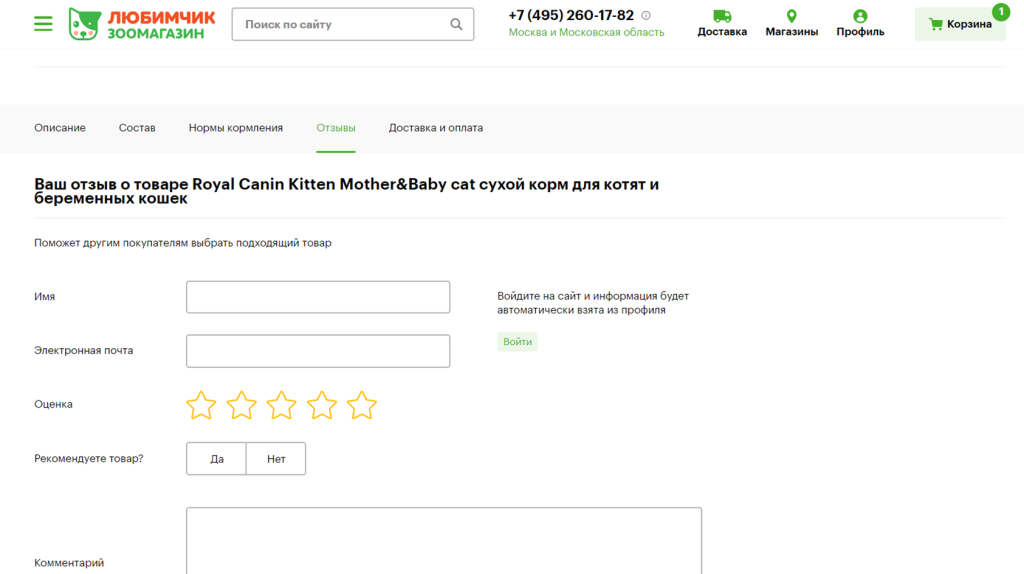This screenshot has height=574, width=1024.
Task: Select Да for recommending the product
Action: [216, 458]
